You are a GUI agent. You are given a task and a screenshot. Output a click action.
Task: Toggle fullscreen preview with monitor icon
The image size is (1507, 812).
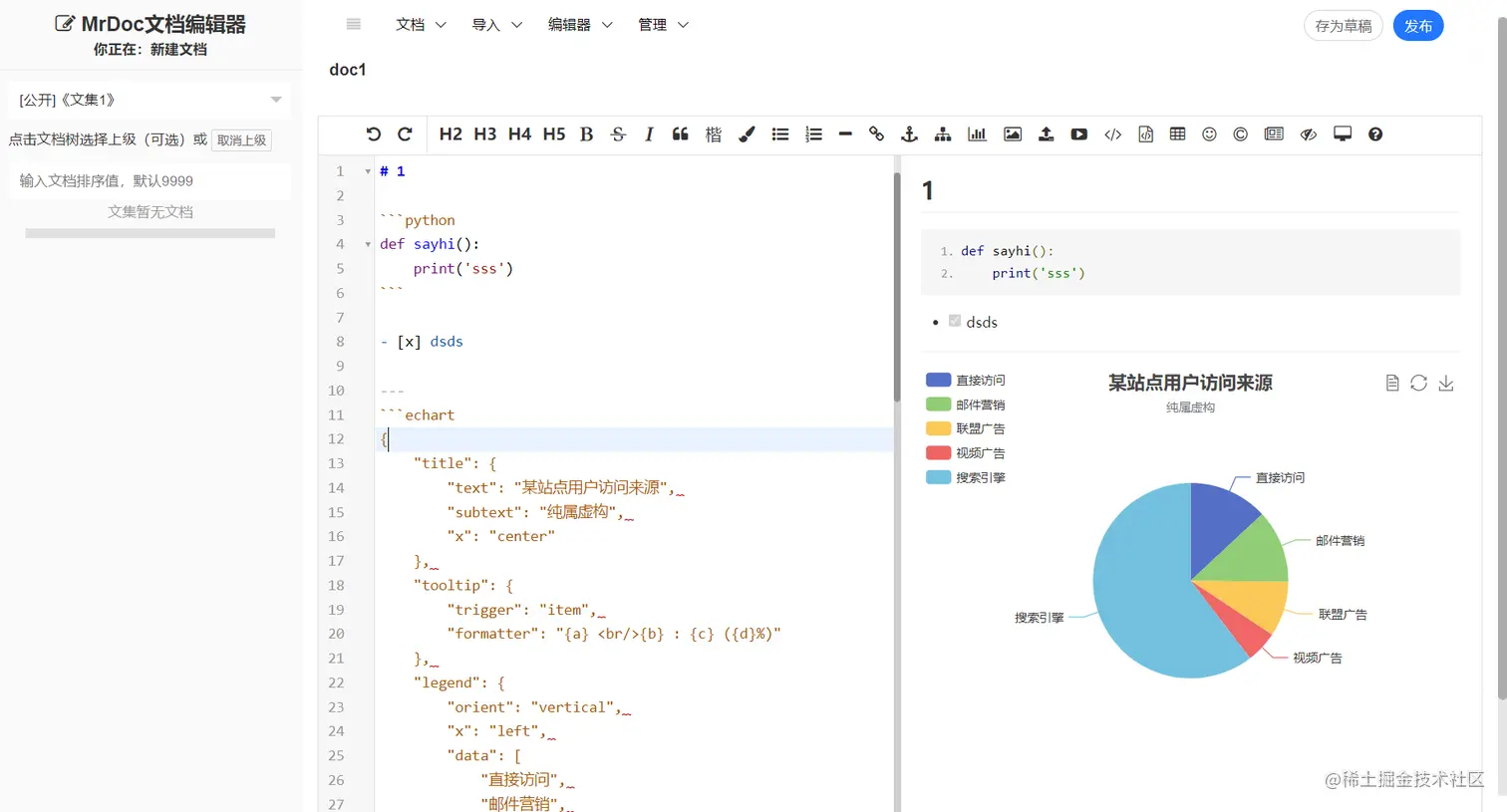[x=1343, y=135]
